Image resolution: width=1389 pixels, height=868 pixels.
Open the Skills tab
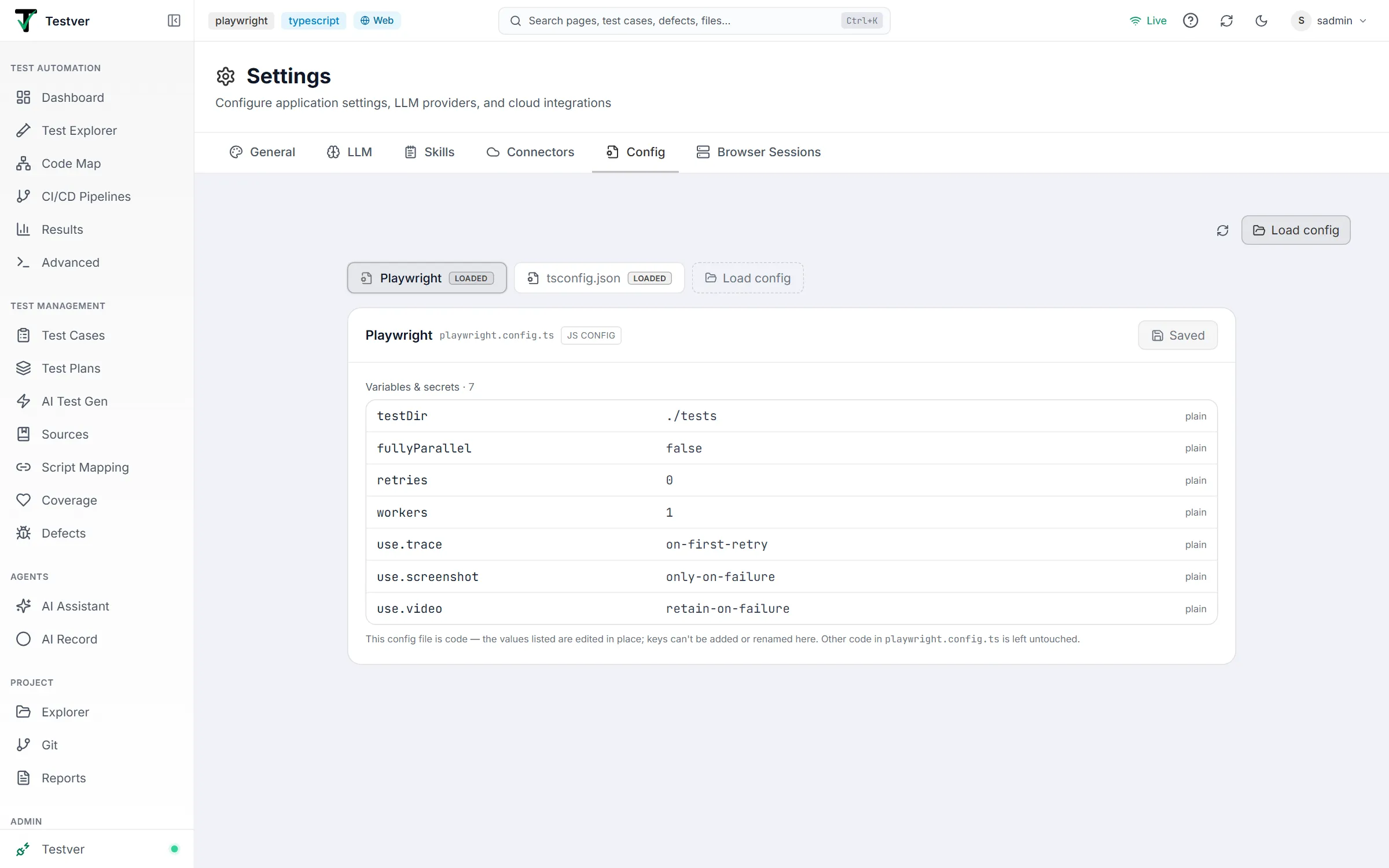click(x=429, y=152)
